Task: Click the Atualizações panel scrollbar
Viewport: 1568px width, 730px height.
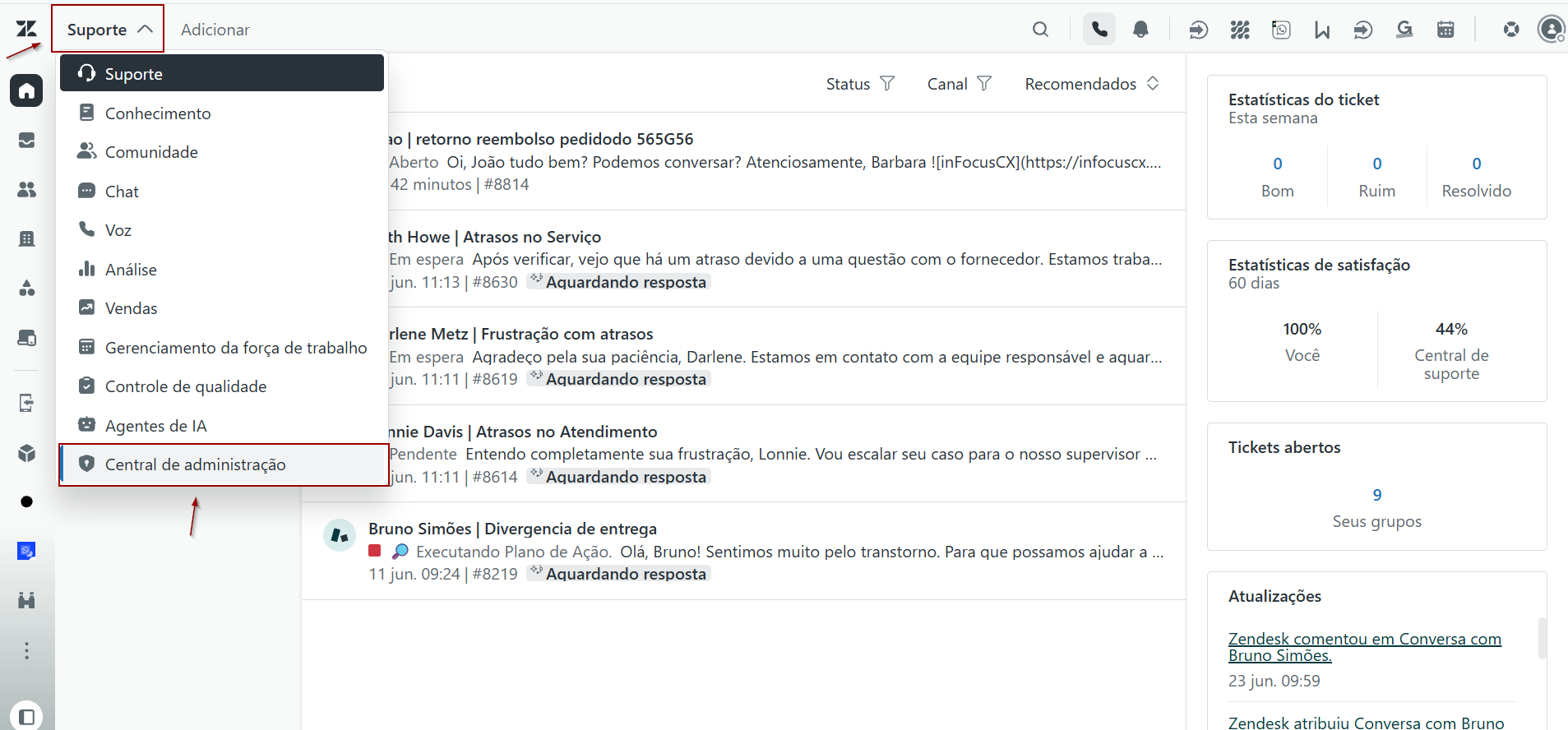Action: tap(1543, 638)
